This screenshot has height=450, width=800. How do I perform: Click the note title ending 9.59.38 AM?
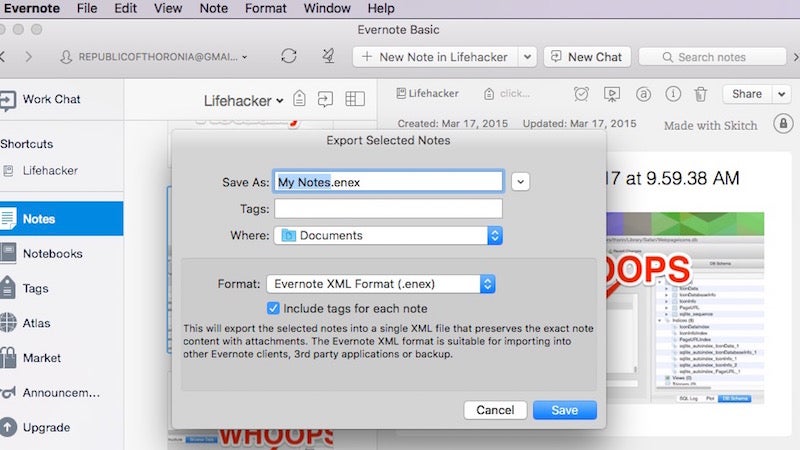[x=672, y=178]
